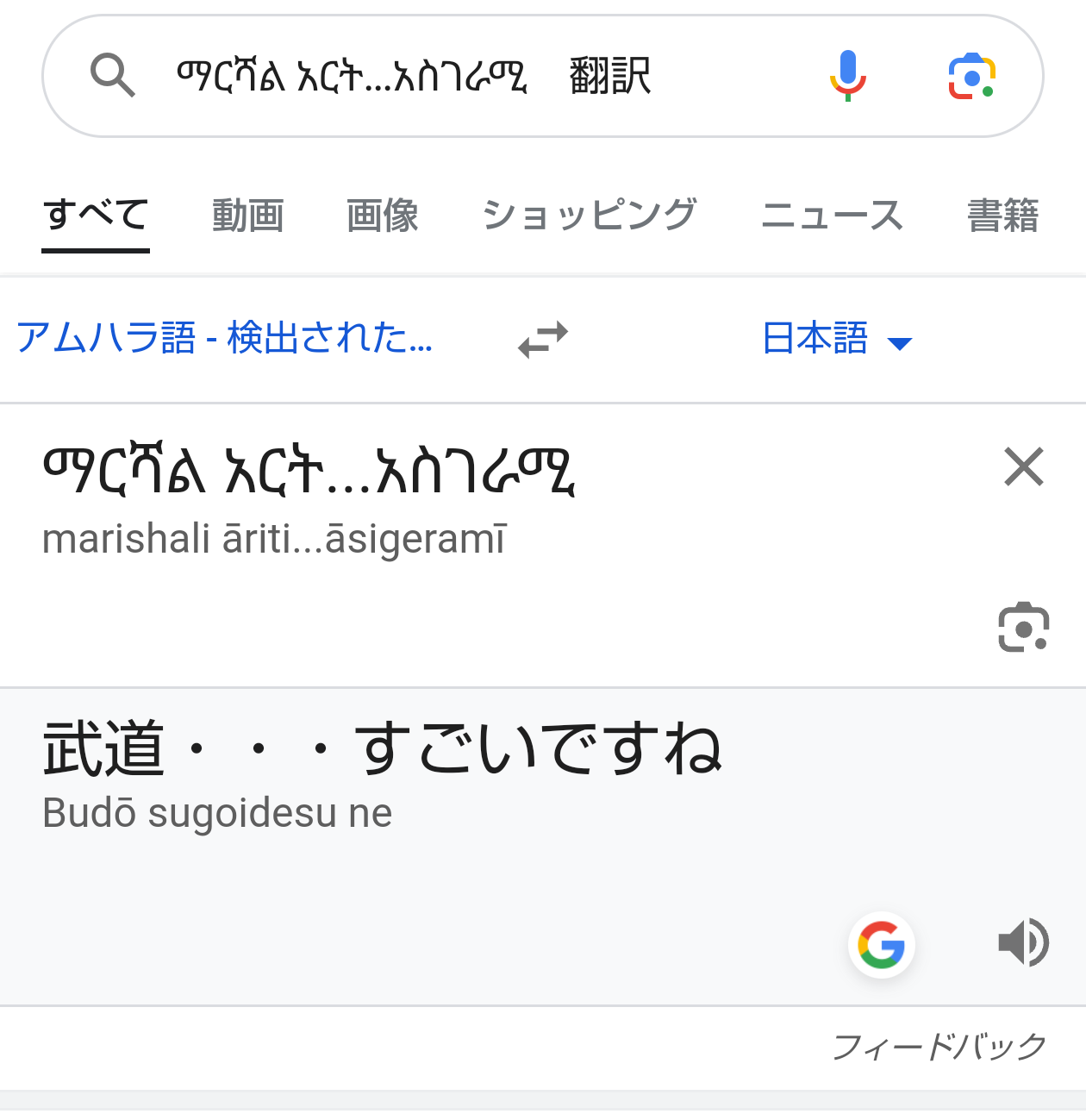Select the 書籍 tab

(x=1003, y=216)
